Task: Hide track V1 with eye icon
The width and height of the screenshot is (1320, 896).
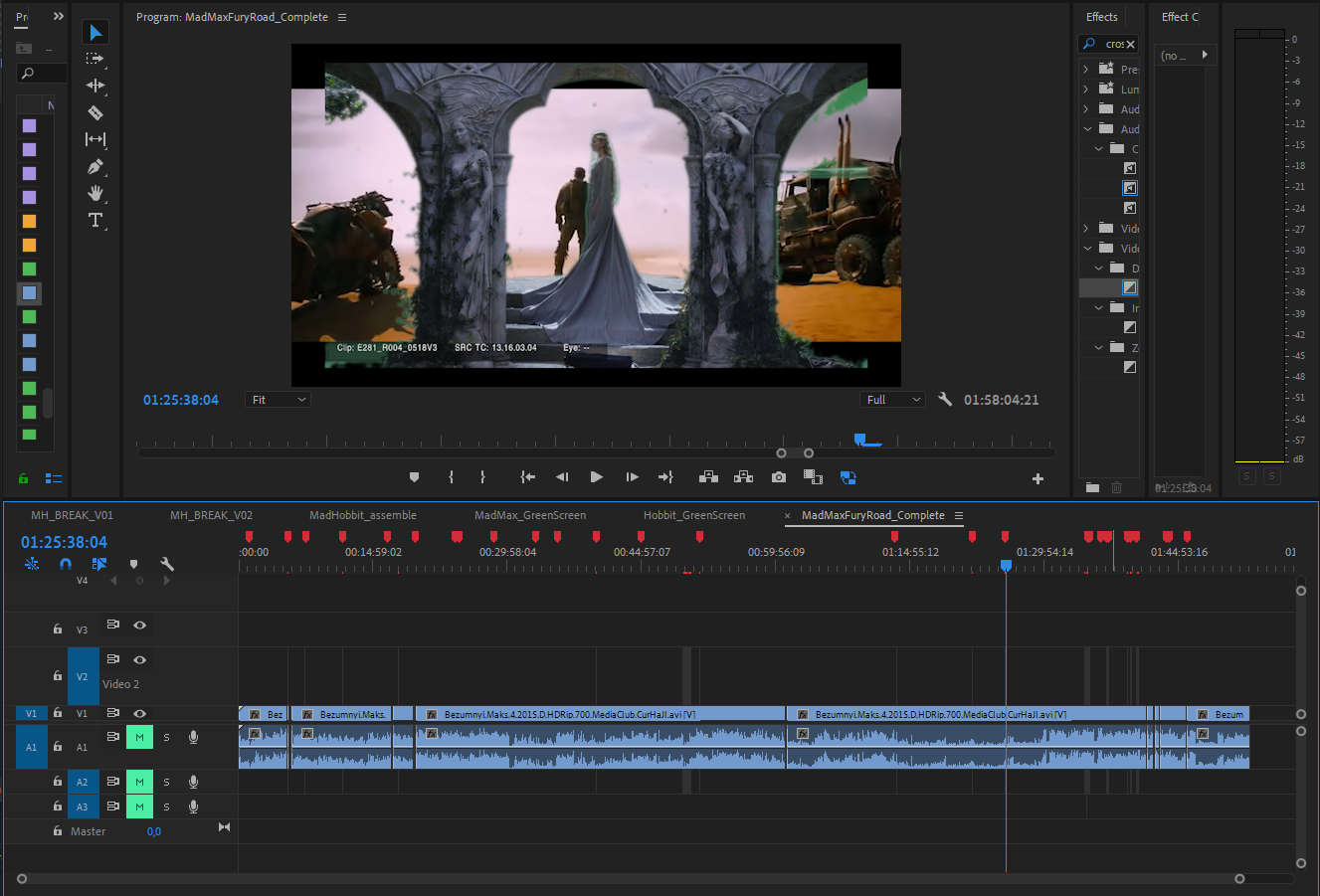Action: tap(140, 713)
